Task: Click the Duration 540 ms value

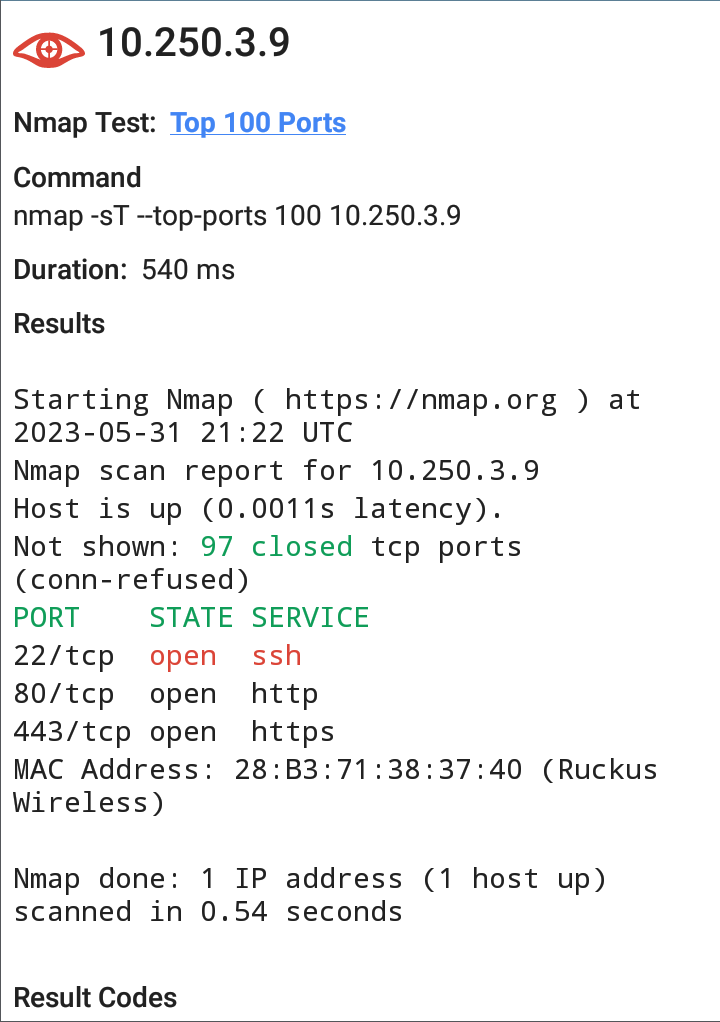Action: point(188,270)
